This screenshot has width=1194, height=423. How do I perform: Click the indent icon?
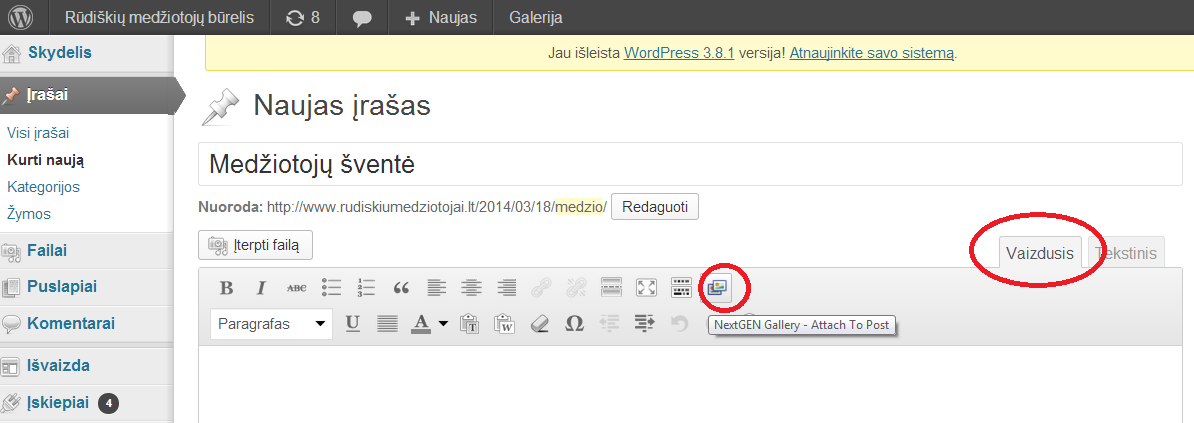[644, 324]
